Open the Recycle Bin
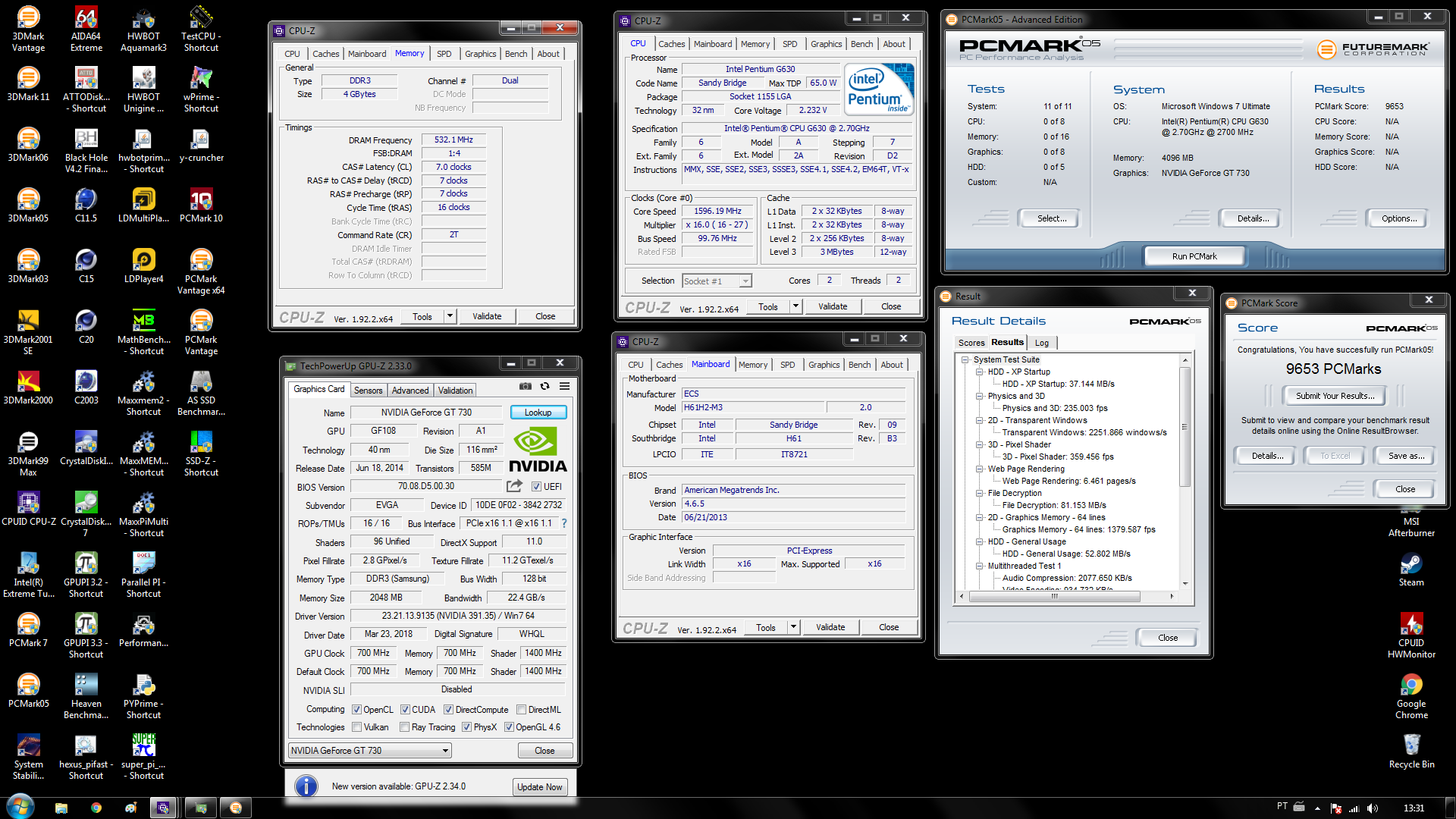The height and width of the screenshot is (819, 1456). pos(1411,752)
